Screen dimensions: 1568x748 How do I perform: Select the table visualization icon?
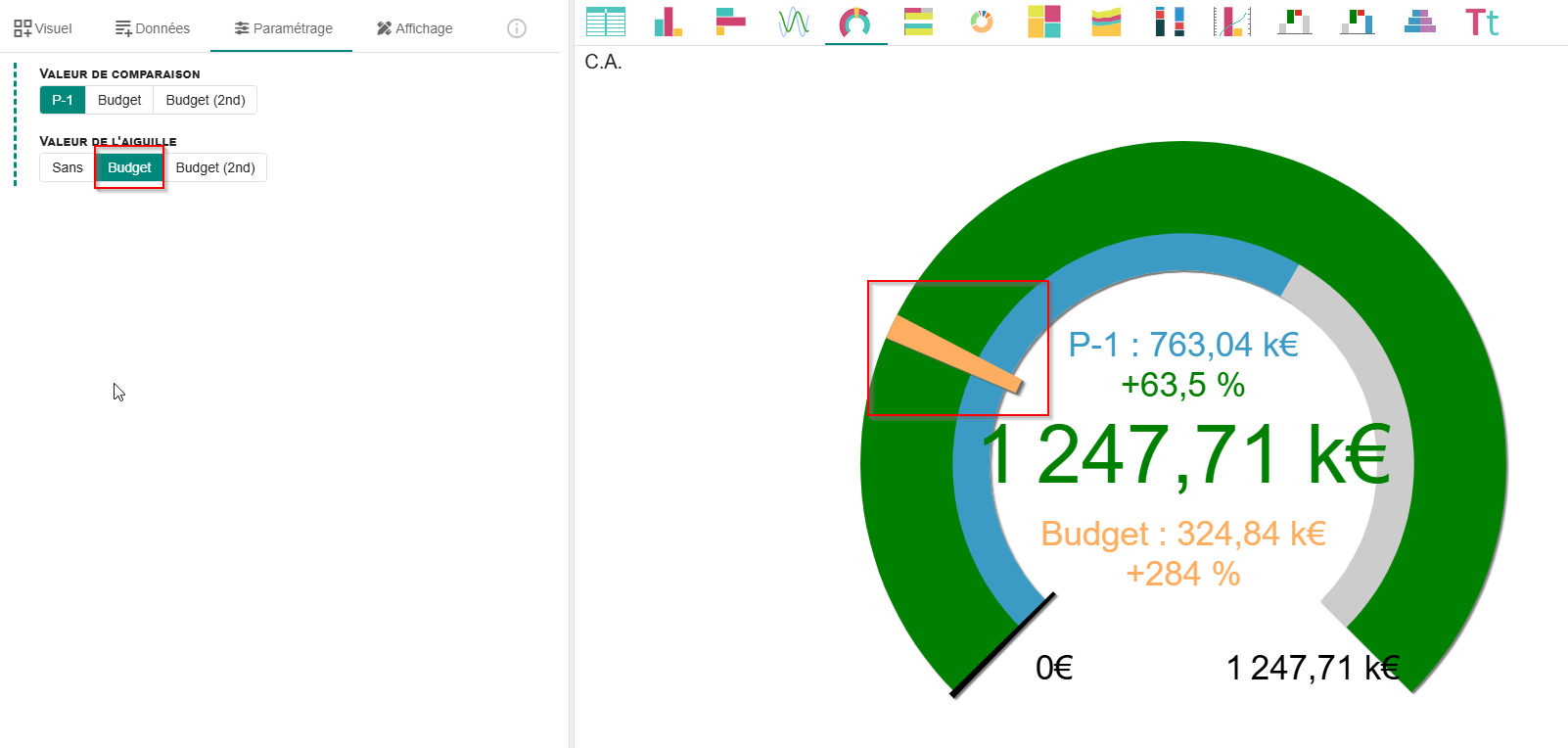(x=605, y=22)
